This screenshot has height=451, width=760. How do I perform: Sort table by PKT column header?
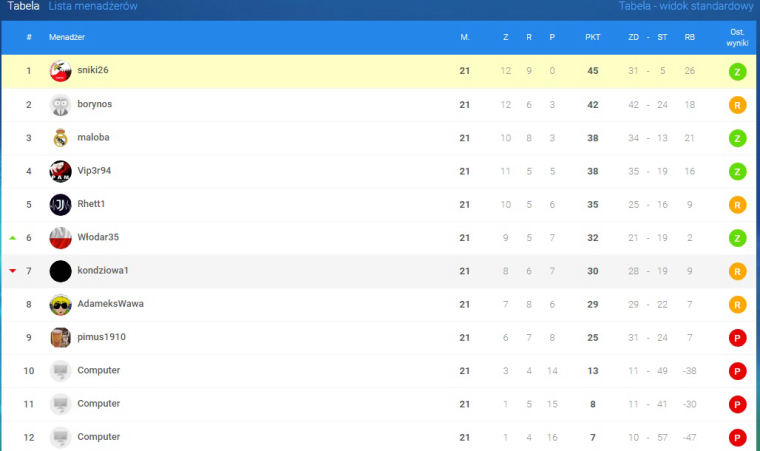click(x=593, y=37)
